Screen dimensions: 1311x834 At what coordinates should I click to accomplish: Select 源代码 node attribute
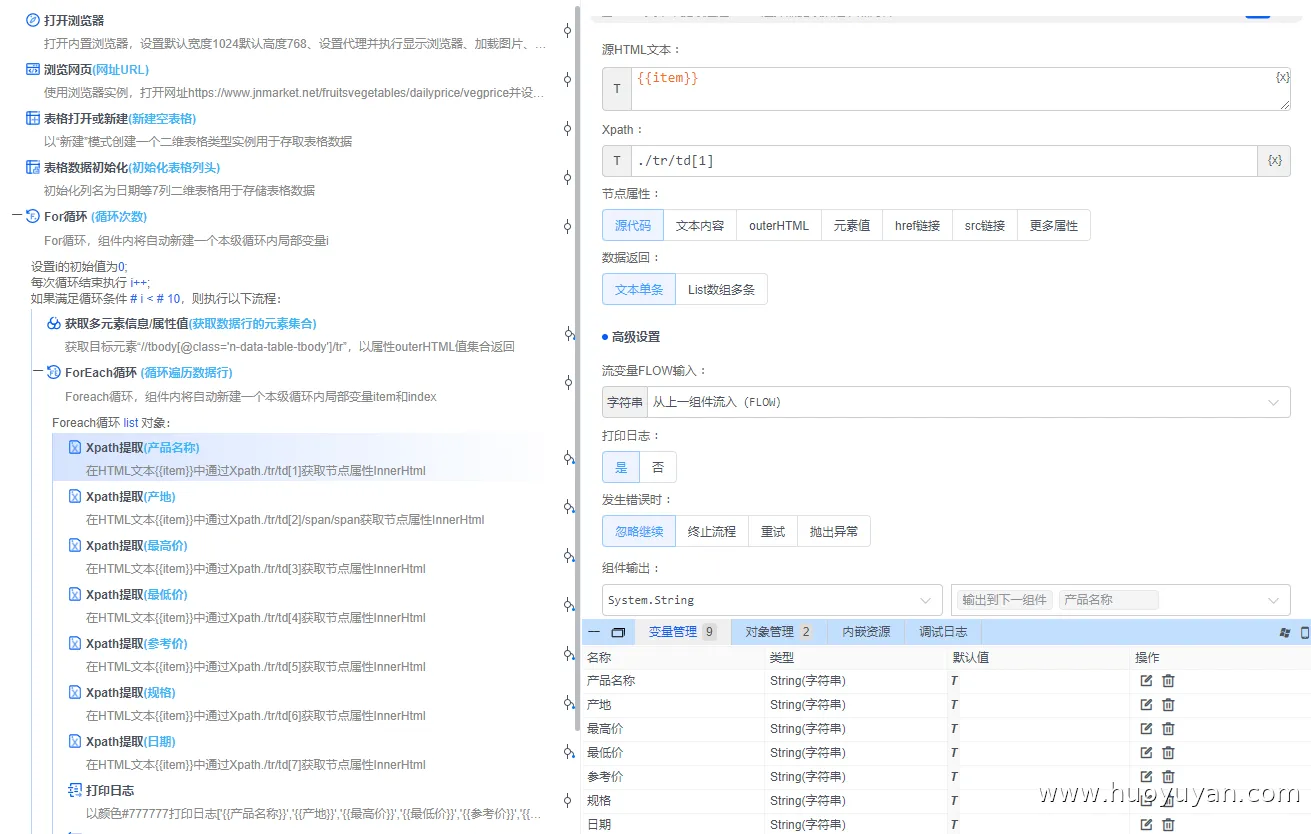click(x=632, y=225)
